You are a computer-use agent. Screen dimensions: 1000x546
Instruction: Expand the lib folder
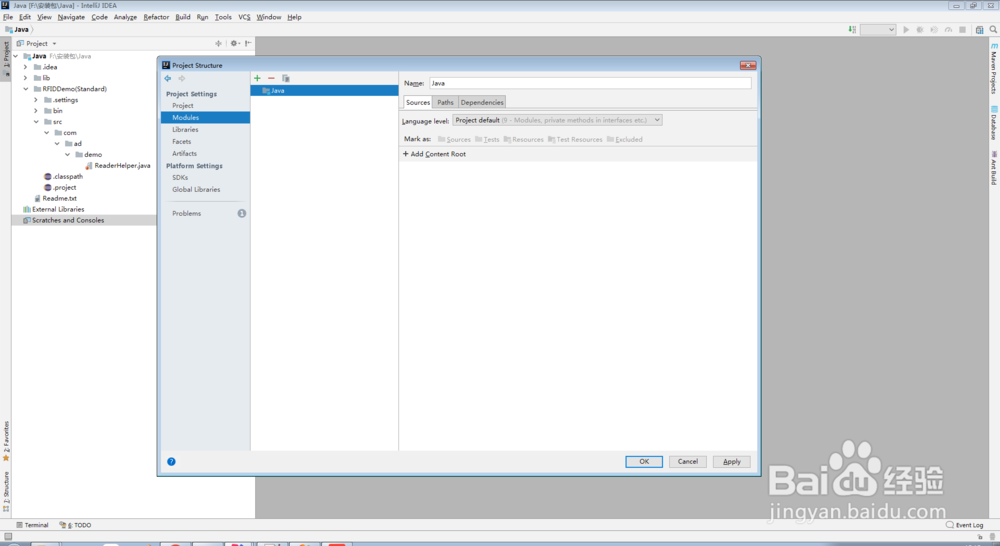26,78
